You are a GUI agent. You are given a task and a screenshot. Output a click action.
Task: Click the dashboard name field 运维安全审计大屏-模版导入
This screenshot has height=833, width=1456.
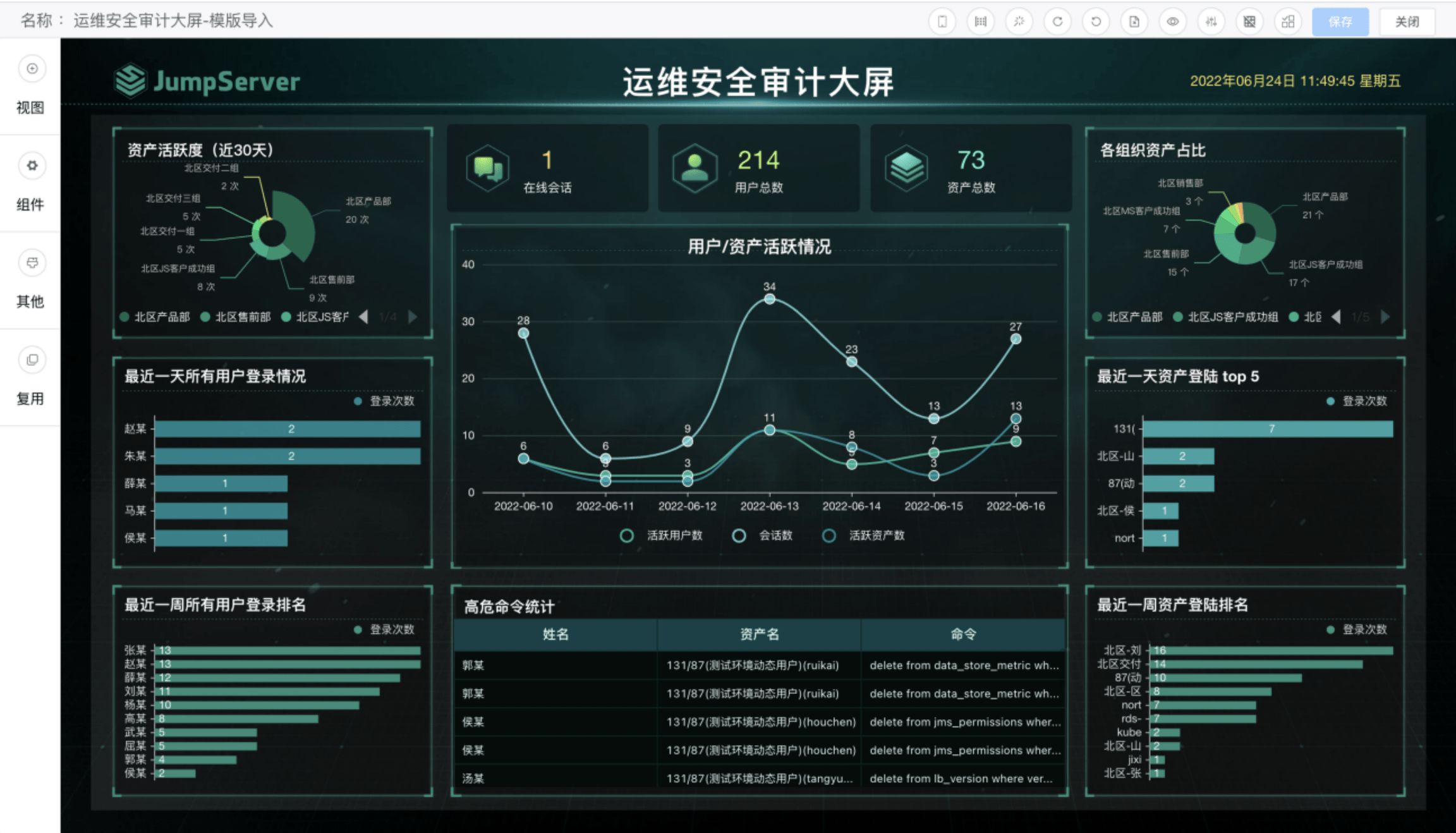[172, 21]
